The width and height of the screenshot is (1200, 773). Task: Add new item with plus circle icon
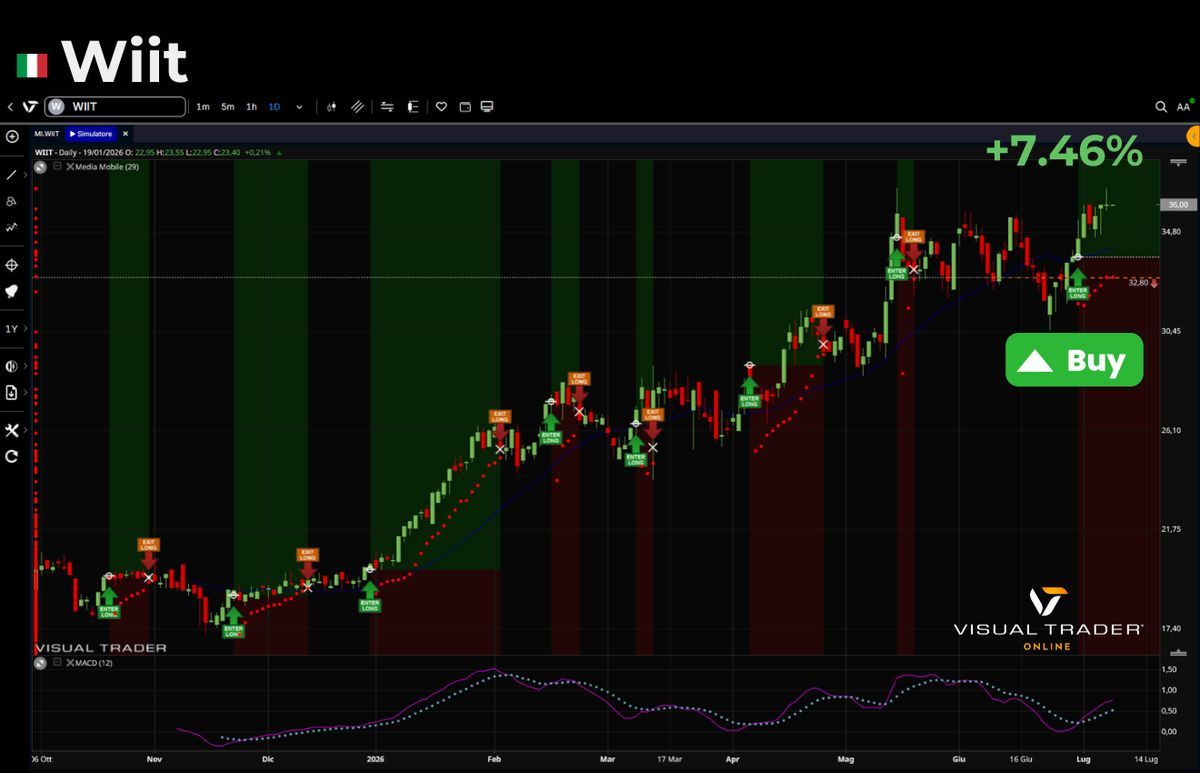tap(12, 135)
